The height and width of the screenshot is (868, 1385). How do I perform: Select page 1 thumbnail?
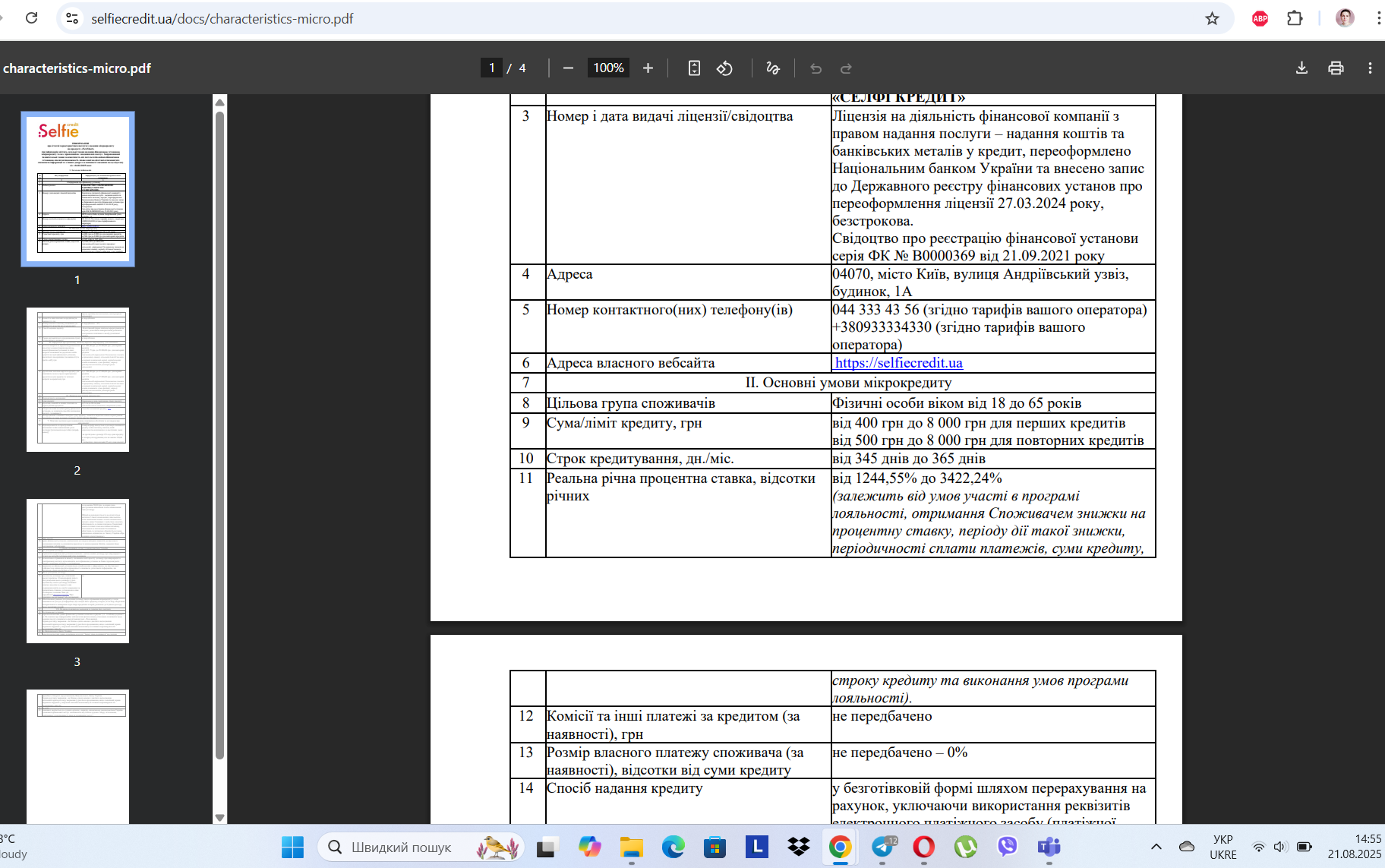(x=77, y=189)
